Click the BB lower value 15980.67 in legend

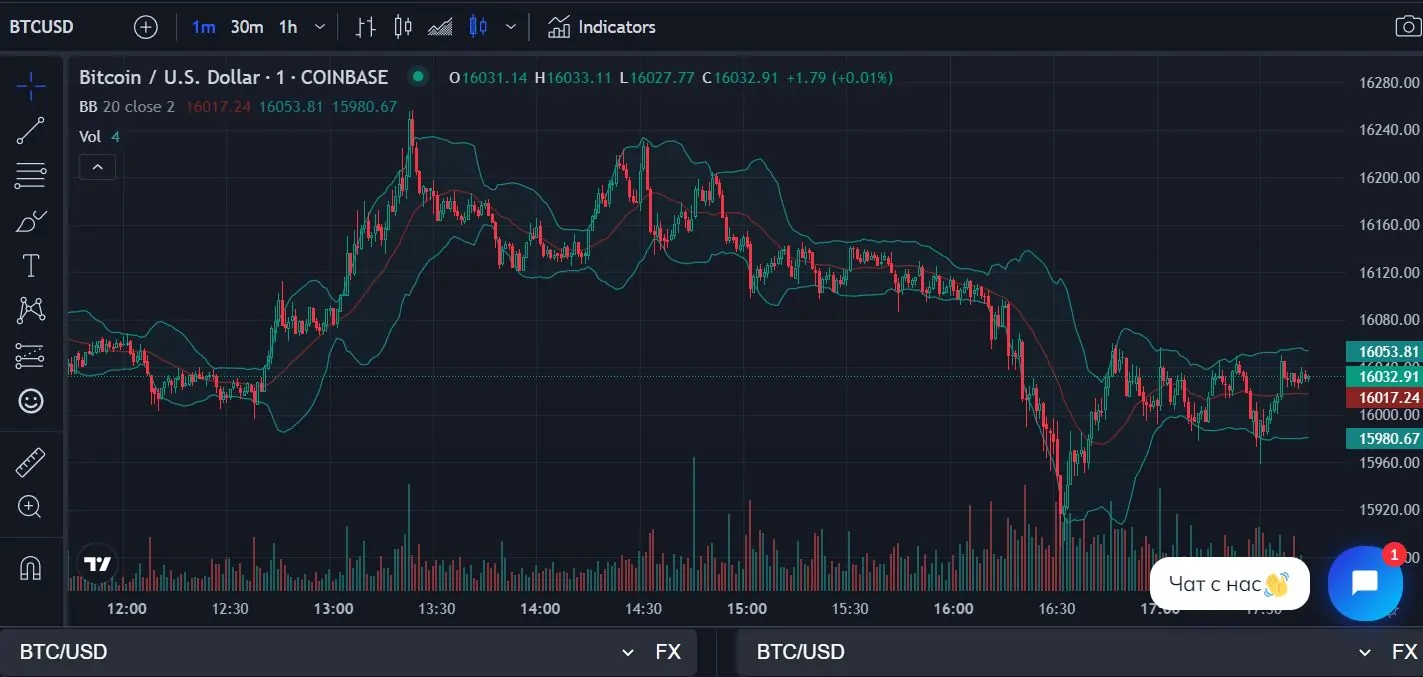(365, 107)
